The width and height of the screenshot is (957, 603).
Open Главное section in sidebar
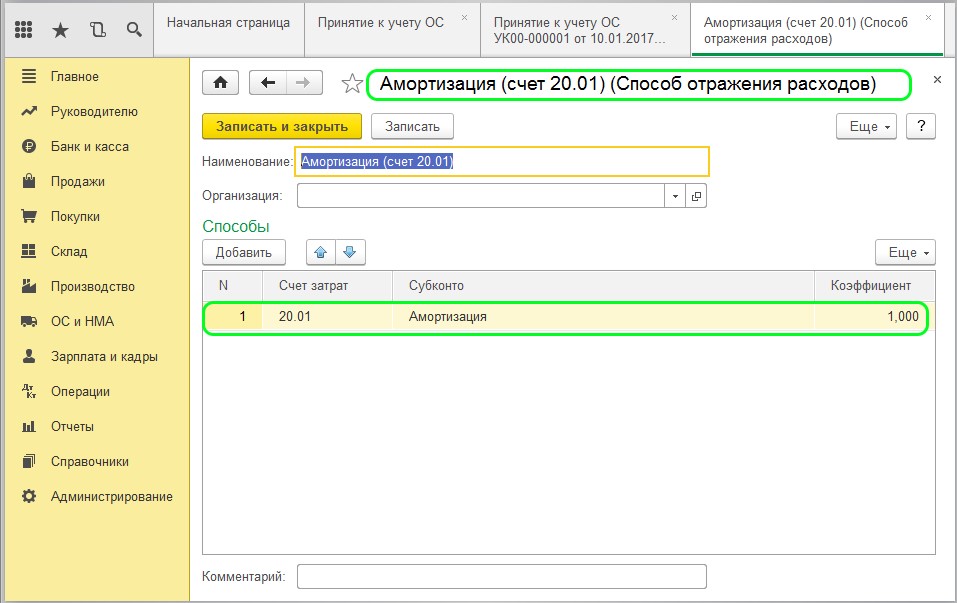pyautogui.click(x=74, y=77)
